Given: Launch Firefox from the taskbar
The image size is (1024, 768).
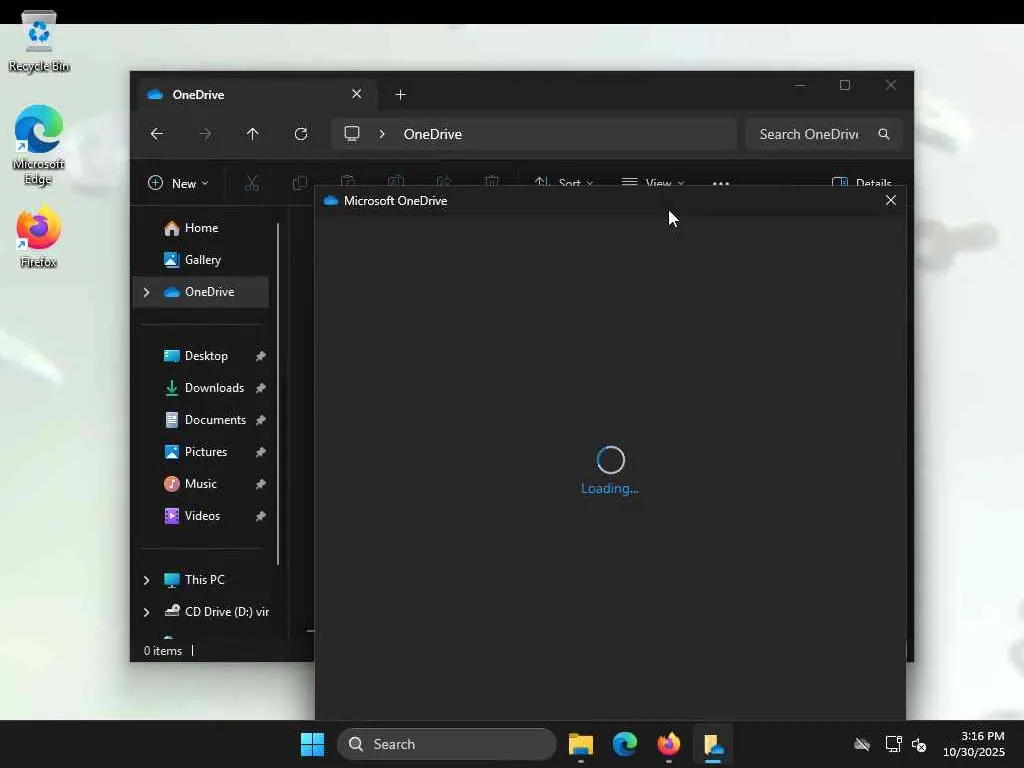Looking at the screenshot, I should [669, 744].
